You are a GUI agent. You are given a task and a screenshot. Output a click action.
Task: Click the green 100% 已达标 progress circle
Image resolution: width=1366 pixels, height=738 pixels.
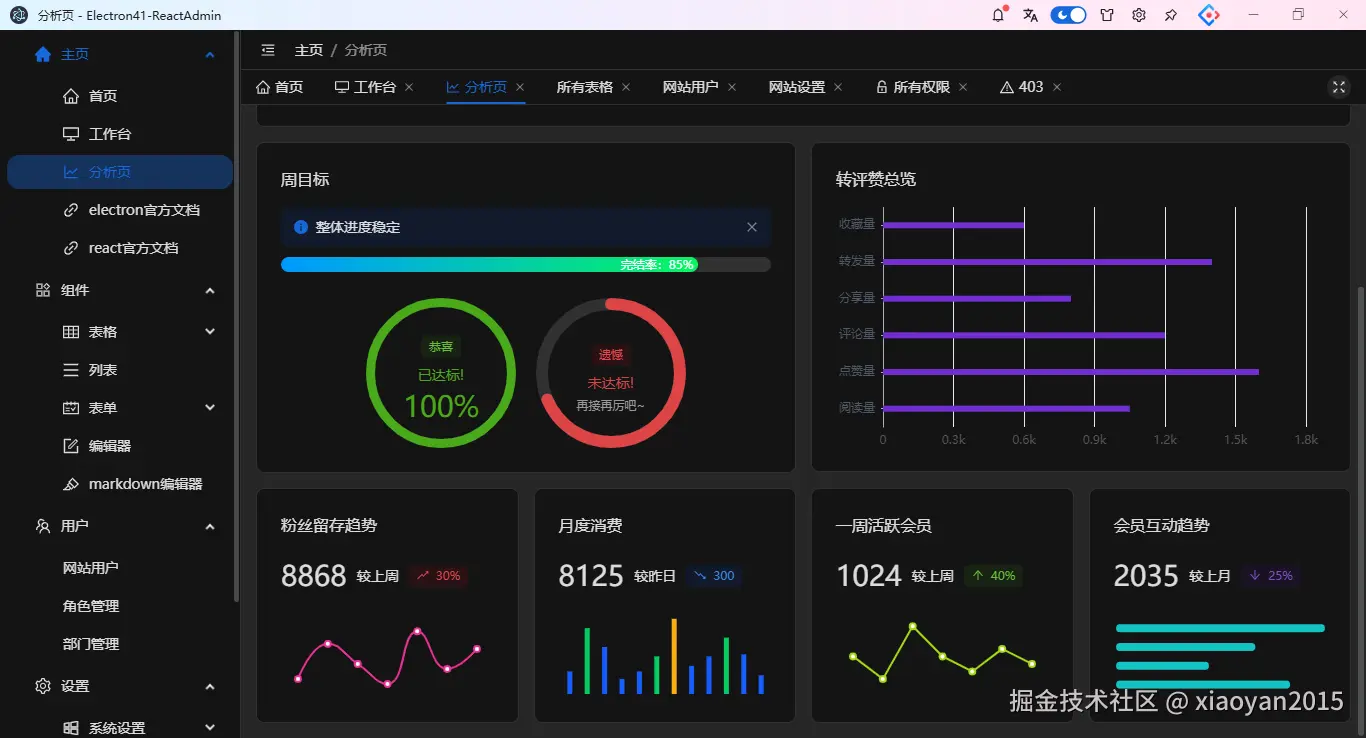(441, 373)
